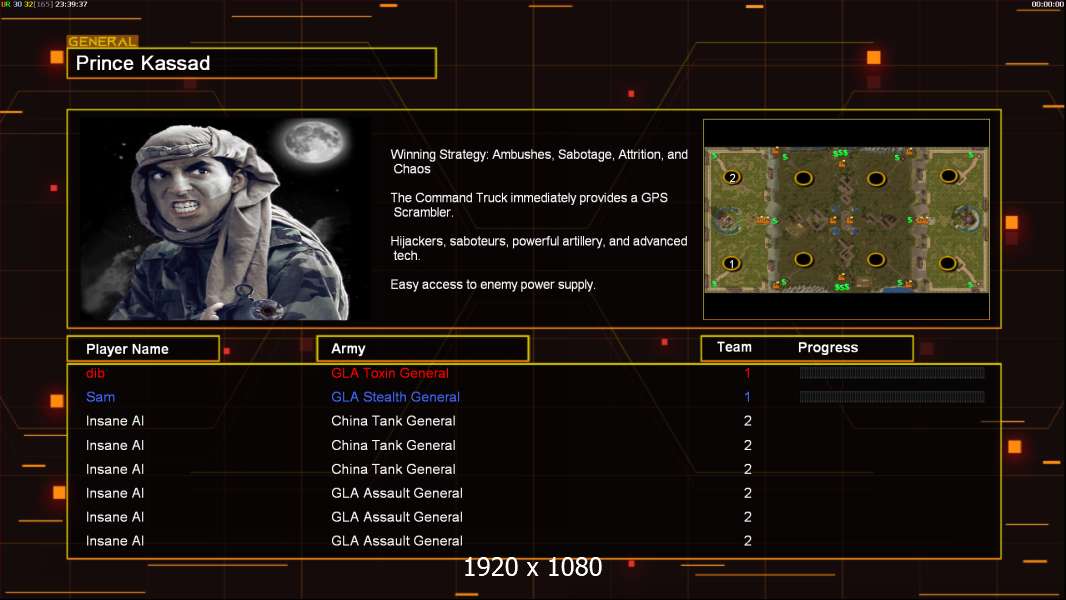Viewport: 1066px width, 600px height.
Task: Click the Army column header
Action: 423,349
